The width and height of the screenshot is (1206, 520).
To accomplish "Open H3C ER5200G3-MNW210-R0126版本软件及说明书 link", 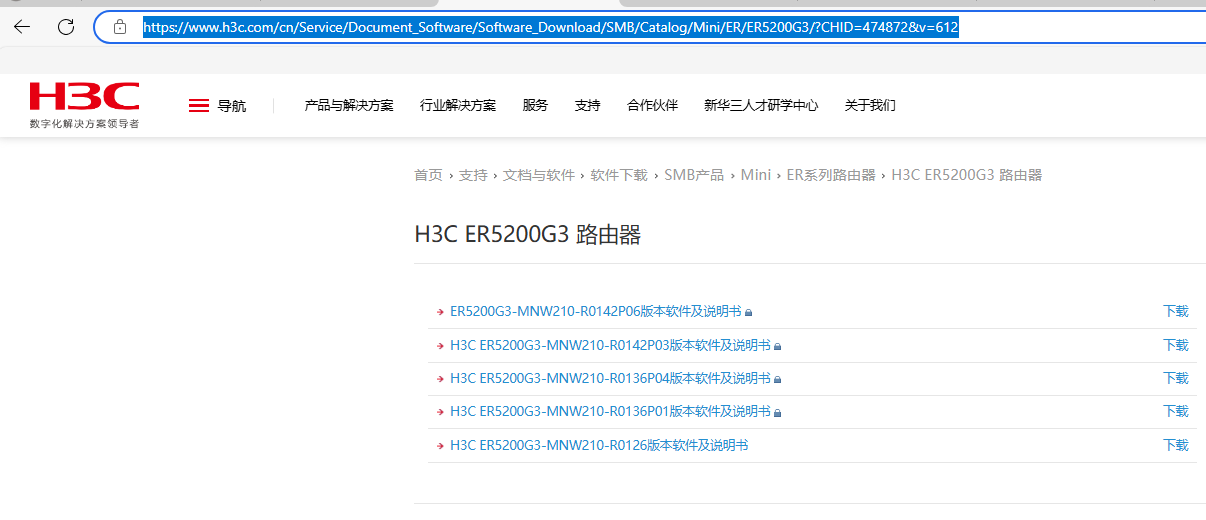I will coord(599,445).
